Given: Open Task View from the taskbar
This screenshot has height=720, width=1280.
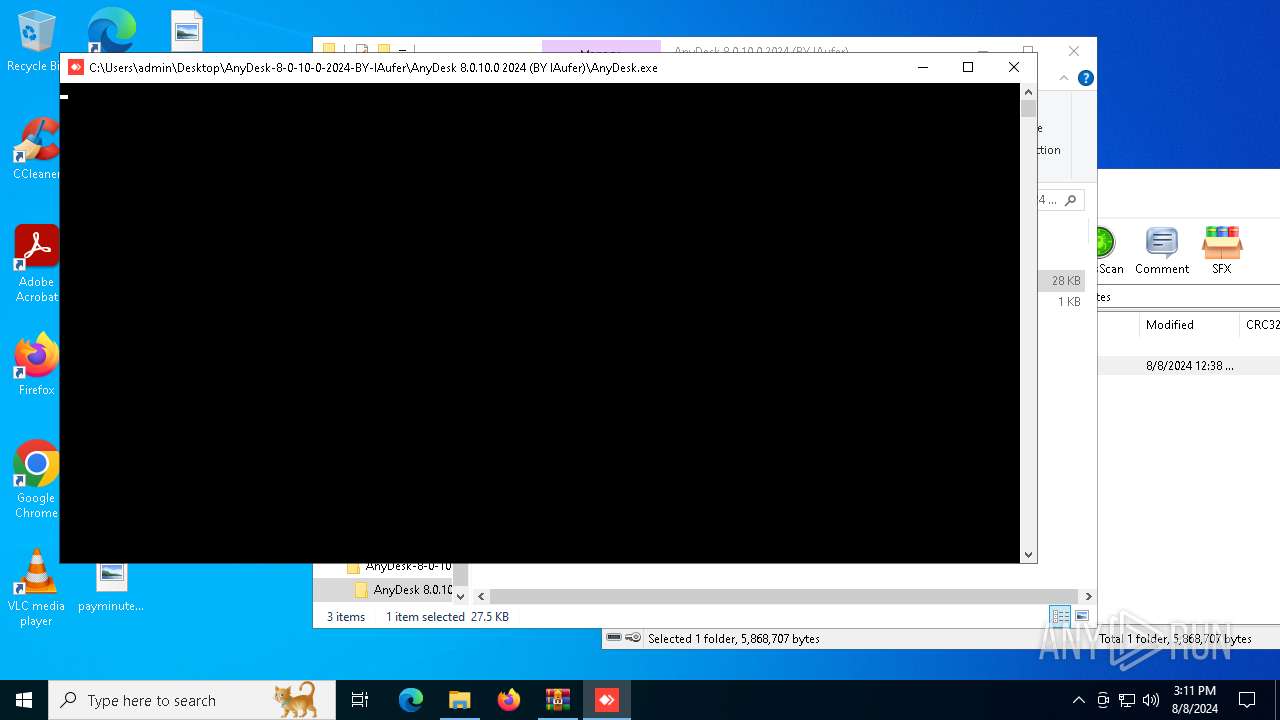Looking at the screenshot, I should tap(360, 700).
